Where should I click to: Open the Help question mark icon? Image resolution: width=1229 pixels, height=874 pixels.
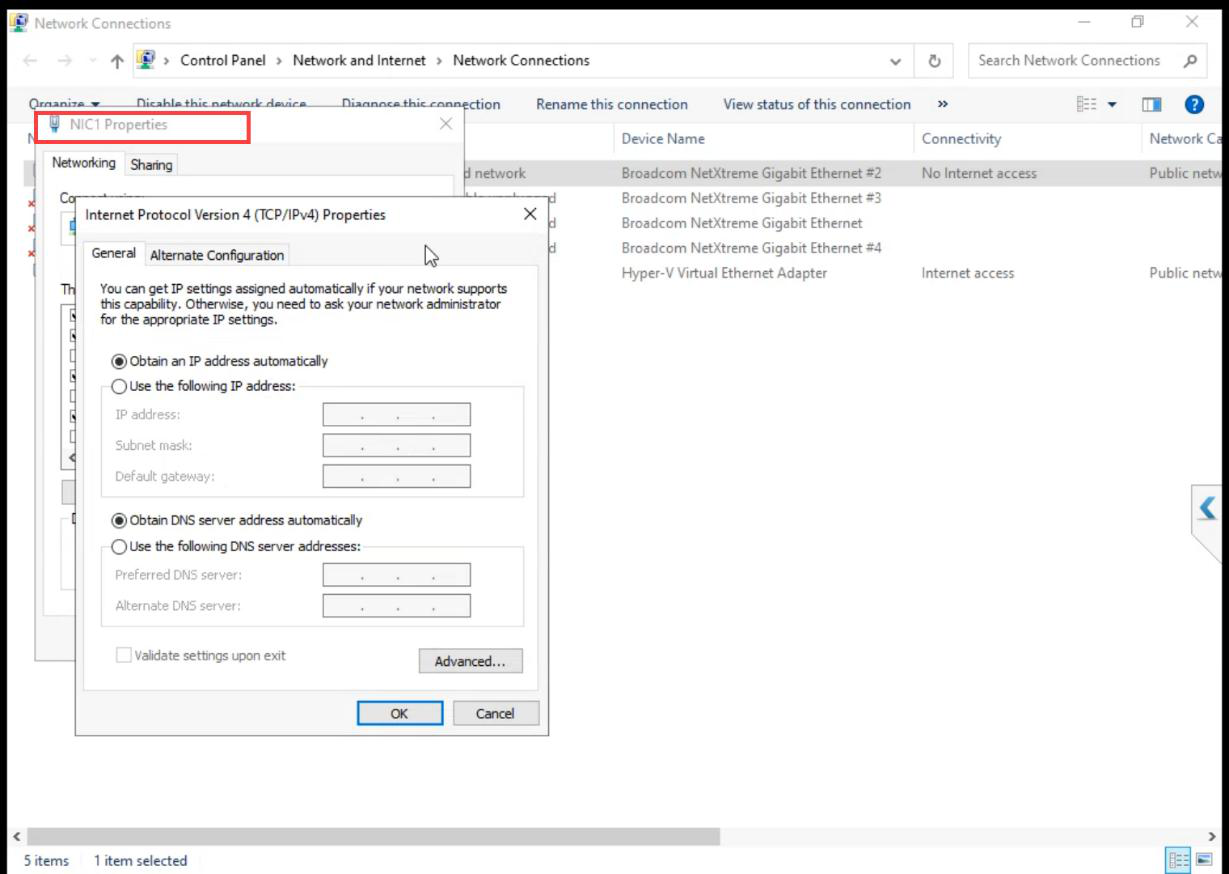coord(1194,104)
